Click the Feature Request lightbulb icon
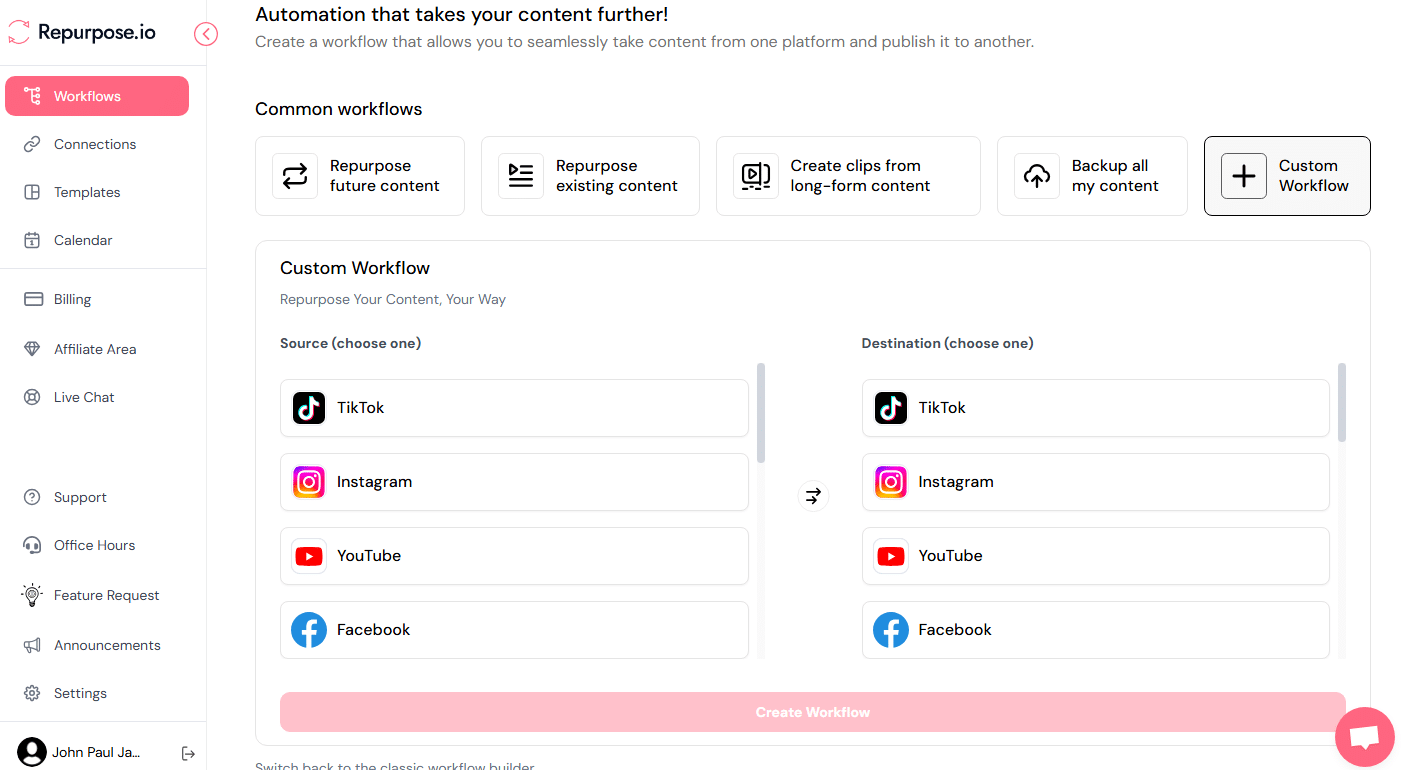Screen dimensions: 1408x770 click(x=31, y=595)
